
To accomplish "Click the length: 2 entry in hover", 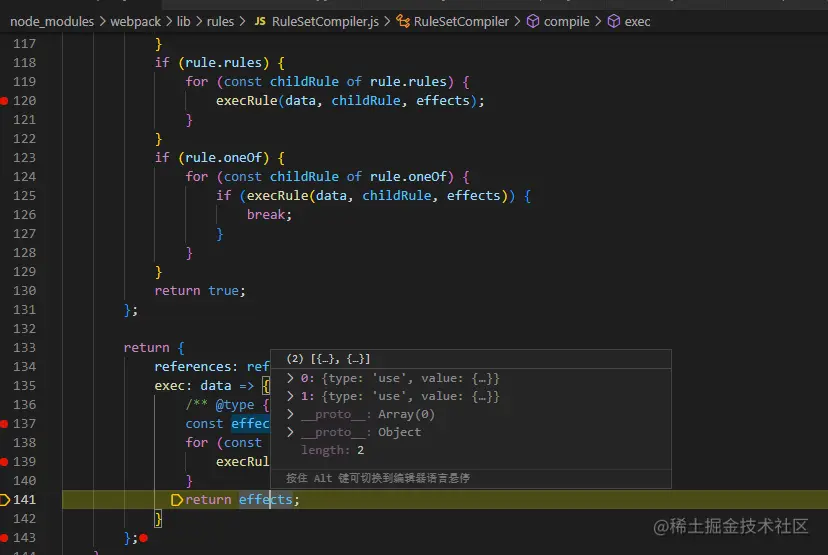I will 332,450.
